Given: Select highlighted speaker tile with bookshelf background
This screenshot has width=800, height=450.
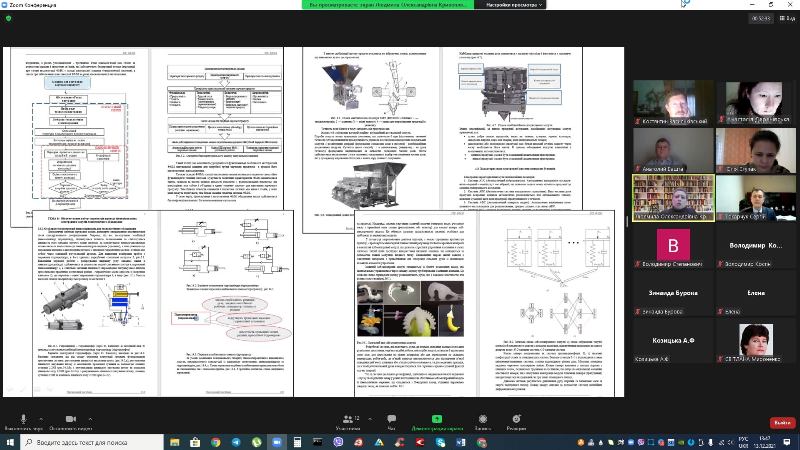Looking at the screenshot, I should point(673,198).
